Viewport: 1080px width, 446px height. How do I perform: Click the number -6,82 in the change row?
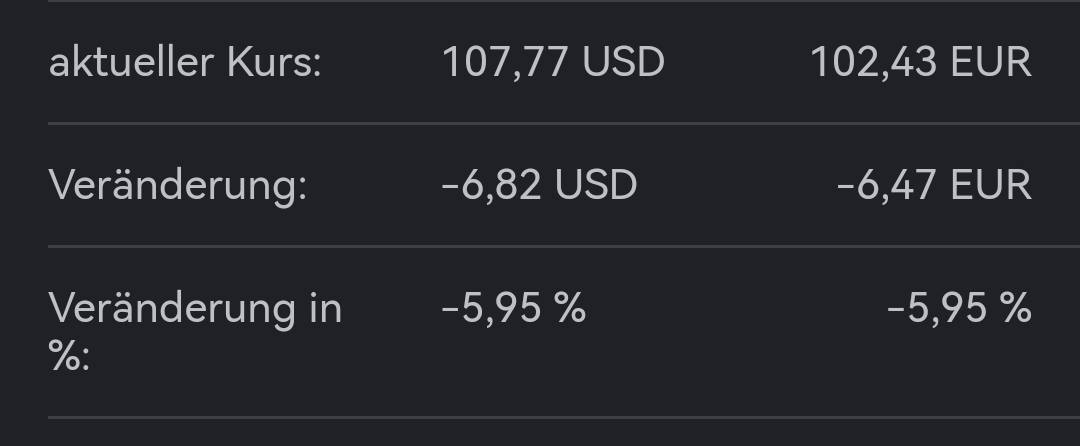[490, 186]
